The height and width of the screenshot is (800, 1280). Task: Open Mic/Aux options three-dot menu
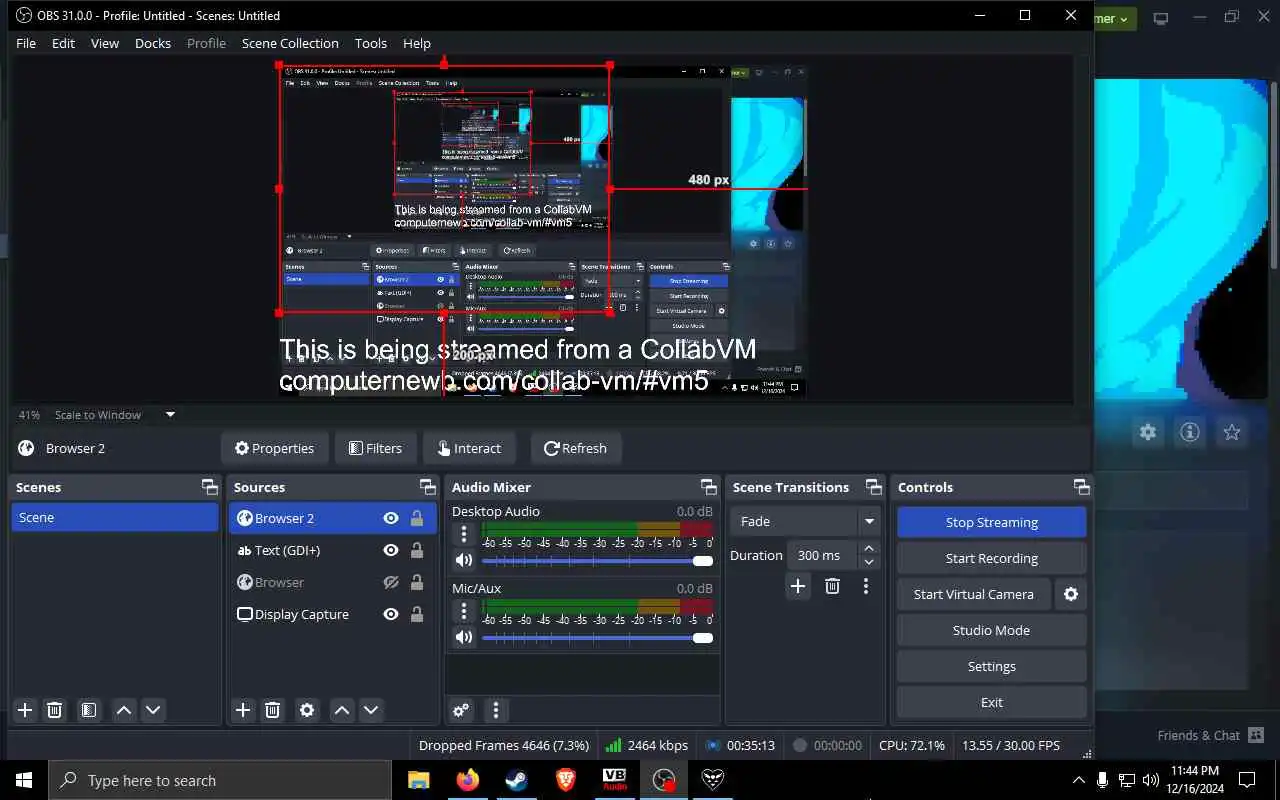click(464, 611)
